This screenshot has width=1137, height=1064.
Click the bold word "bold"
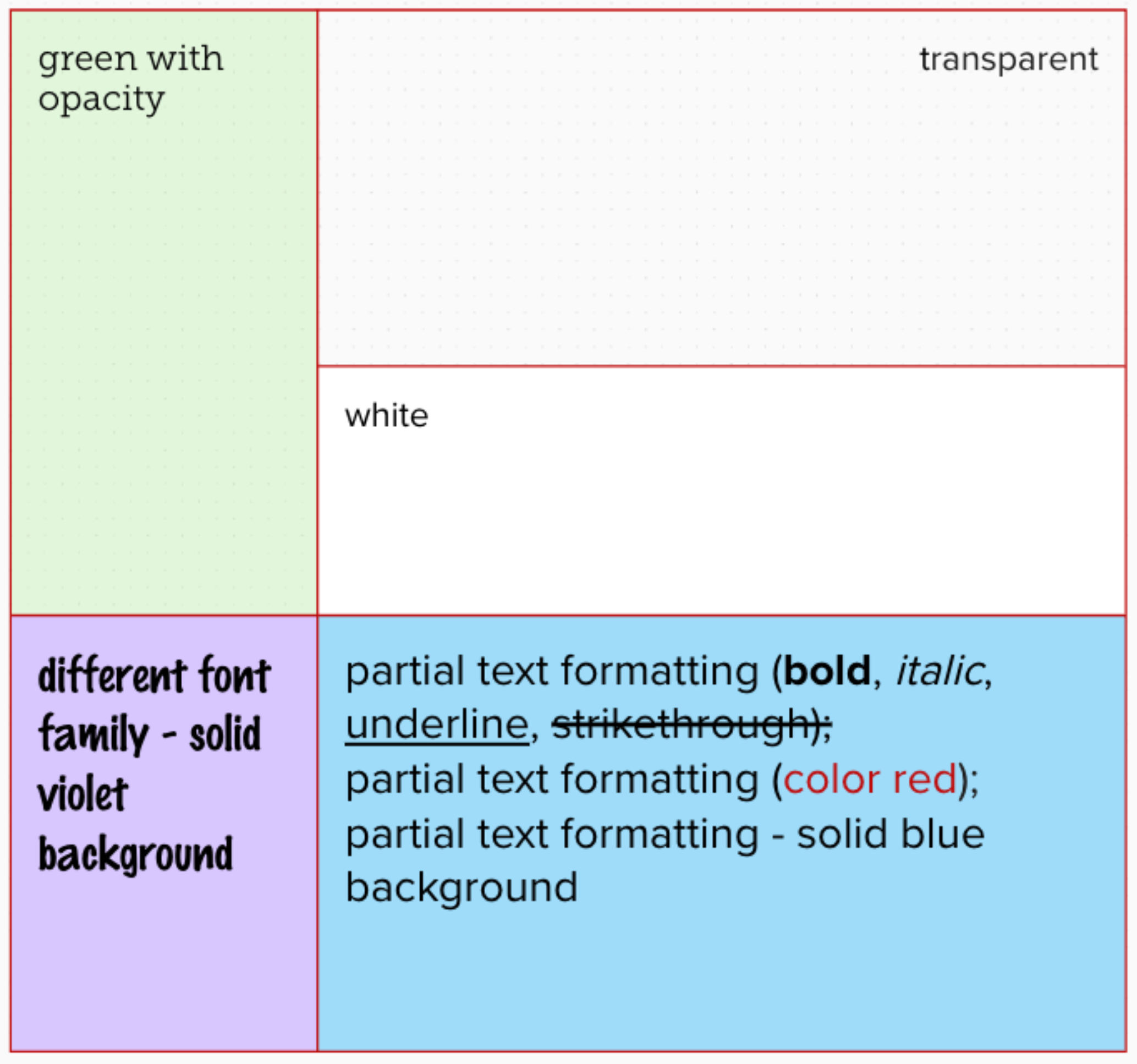tap(827, 671)
